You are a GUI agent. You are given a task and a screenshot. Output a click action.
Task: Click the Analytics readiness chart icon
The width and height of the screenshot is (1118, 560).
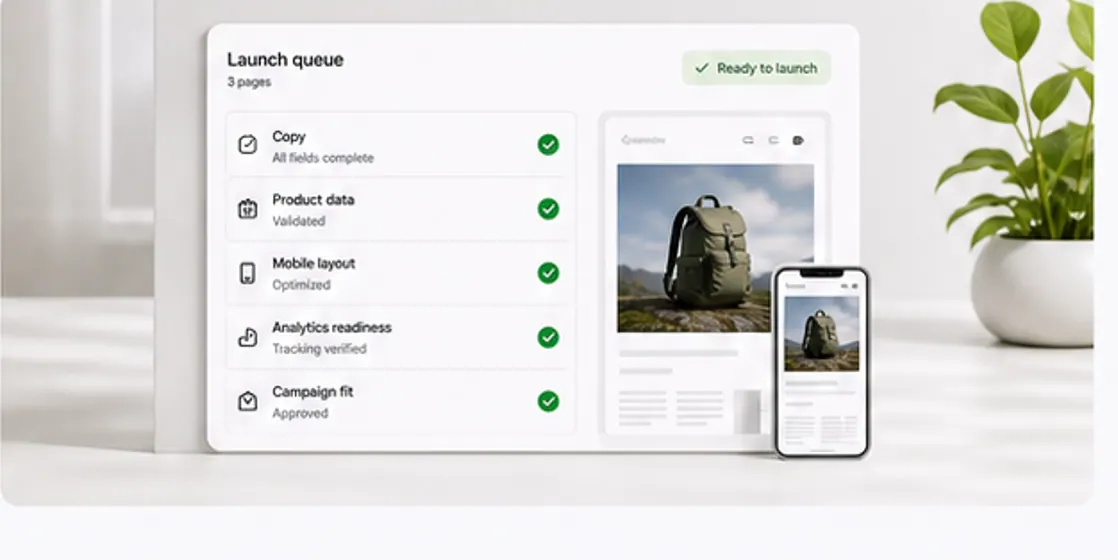247,337
